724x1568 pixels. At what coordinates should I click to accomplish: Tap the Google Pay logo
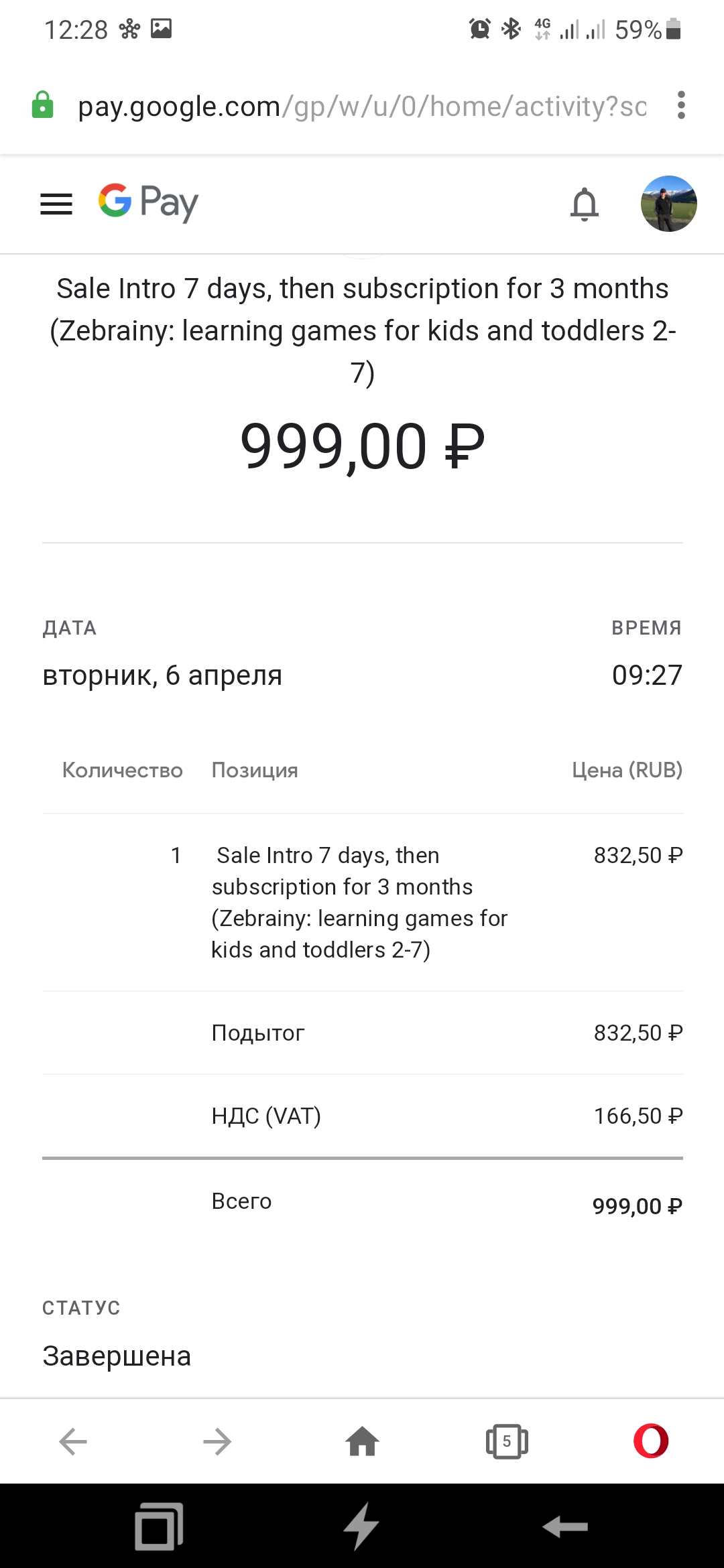coord(148,202)
